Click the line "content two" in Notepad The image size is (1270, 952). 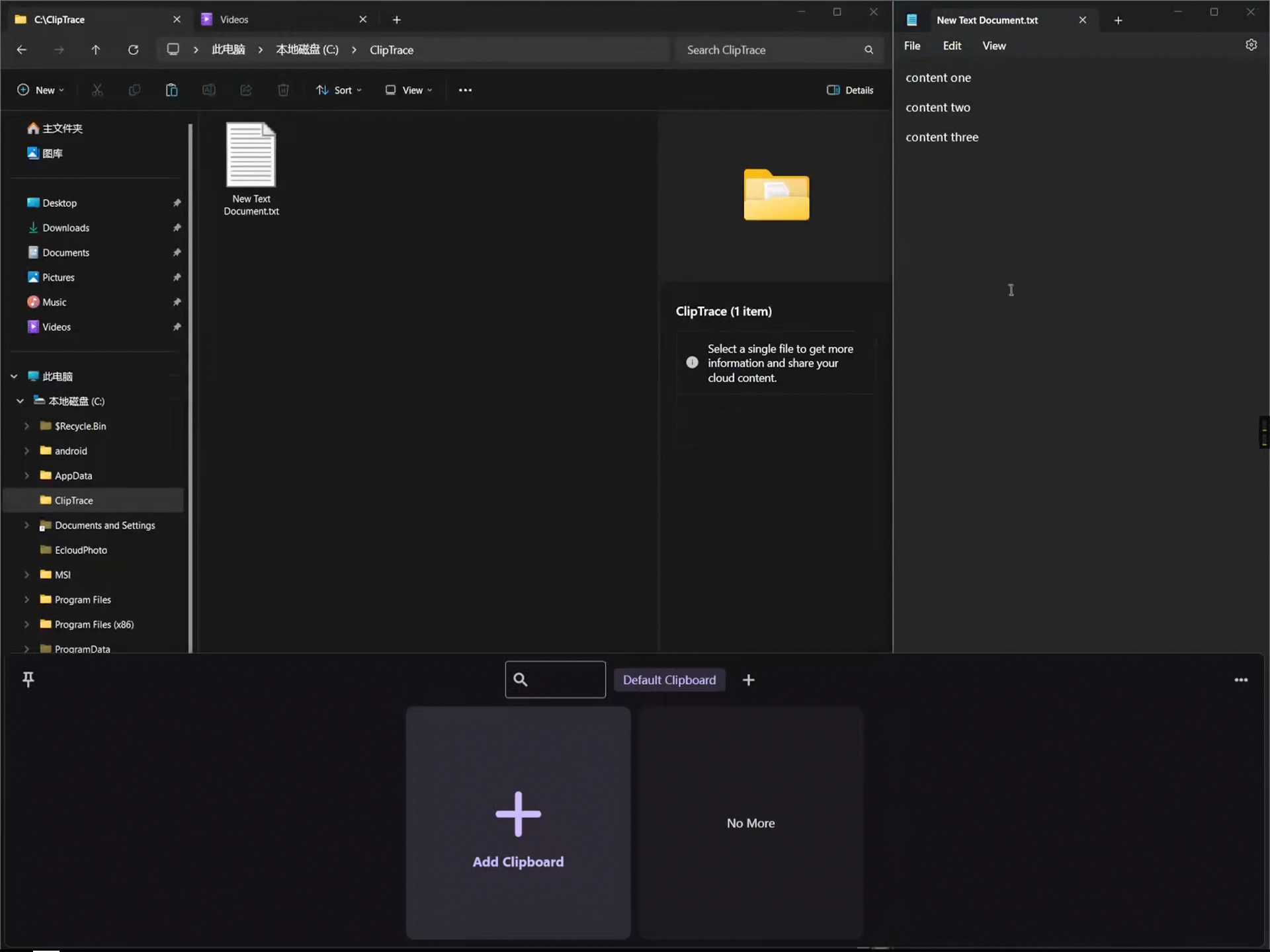938,107
